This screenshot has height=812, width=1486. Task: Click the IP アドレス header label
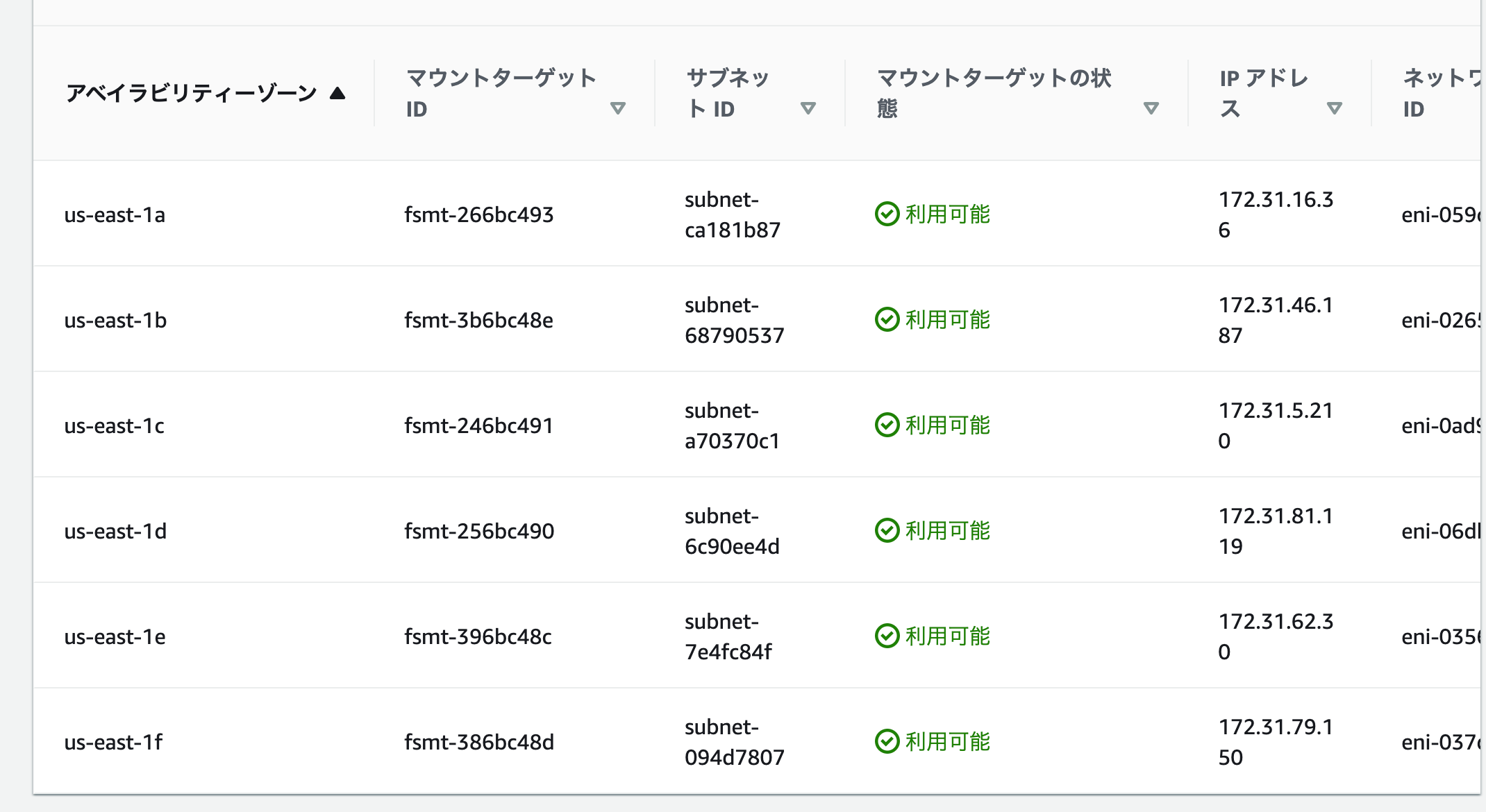tap(1264, 93)
